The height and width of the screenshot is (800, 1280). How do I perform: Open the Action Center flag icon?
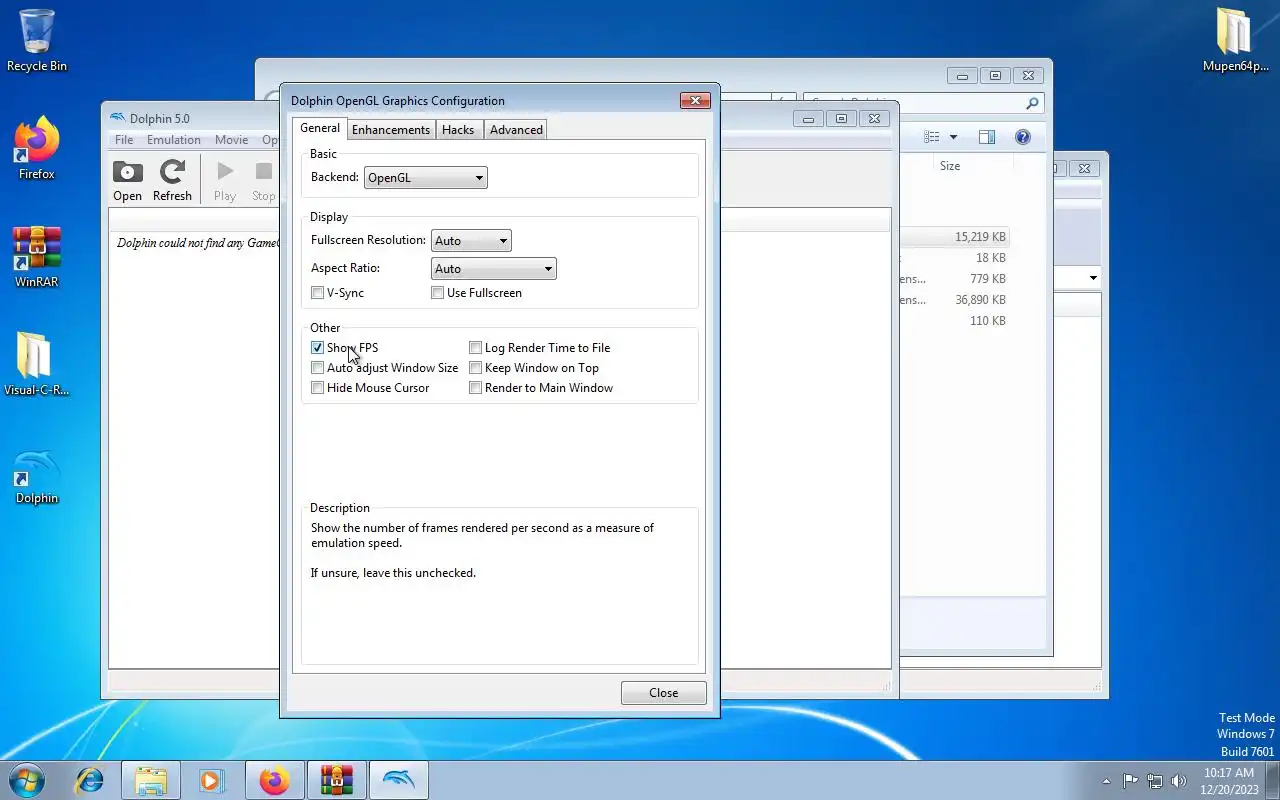[x=1131, y=781]
